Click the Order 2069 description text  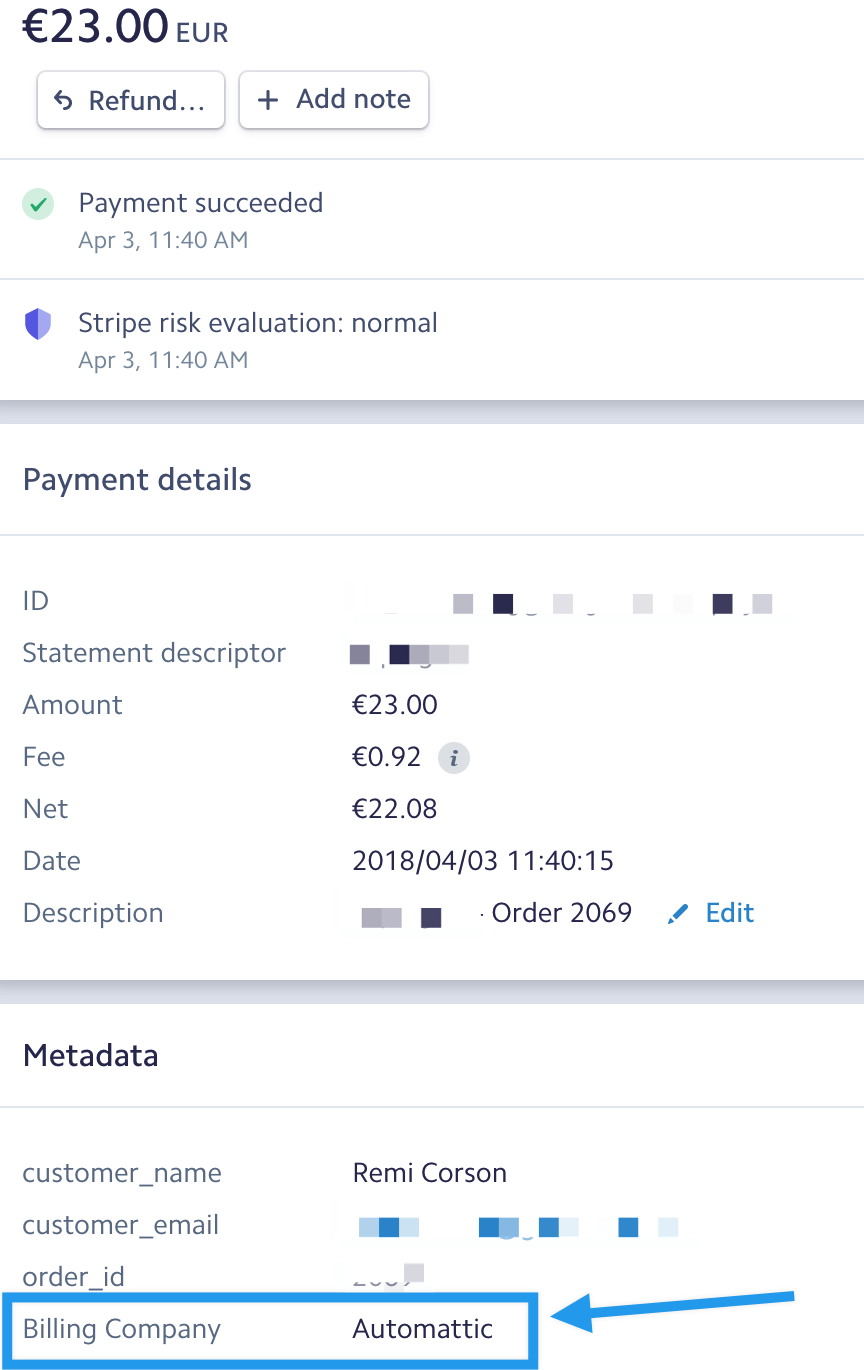561,913
